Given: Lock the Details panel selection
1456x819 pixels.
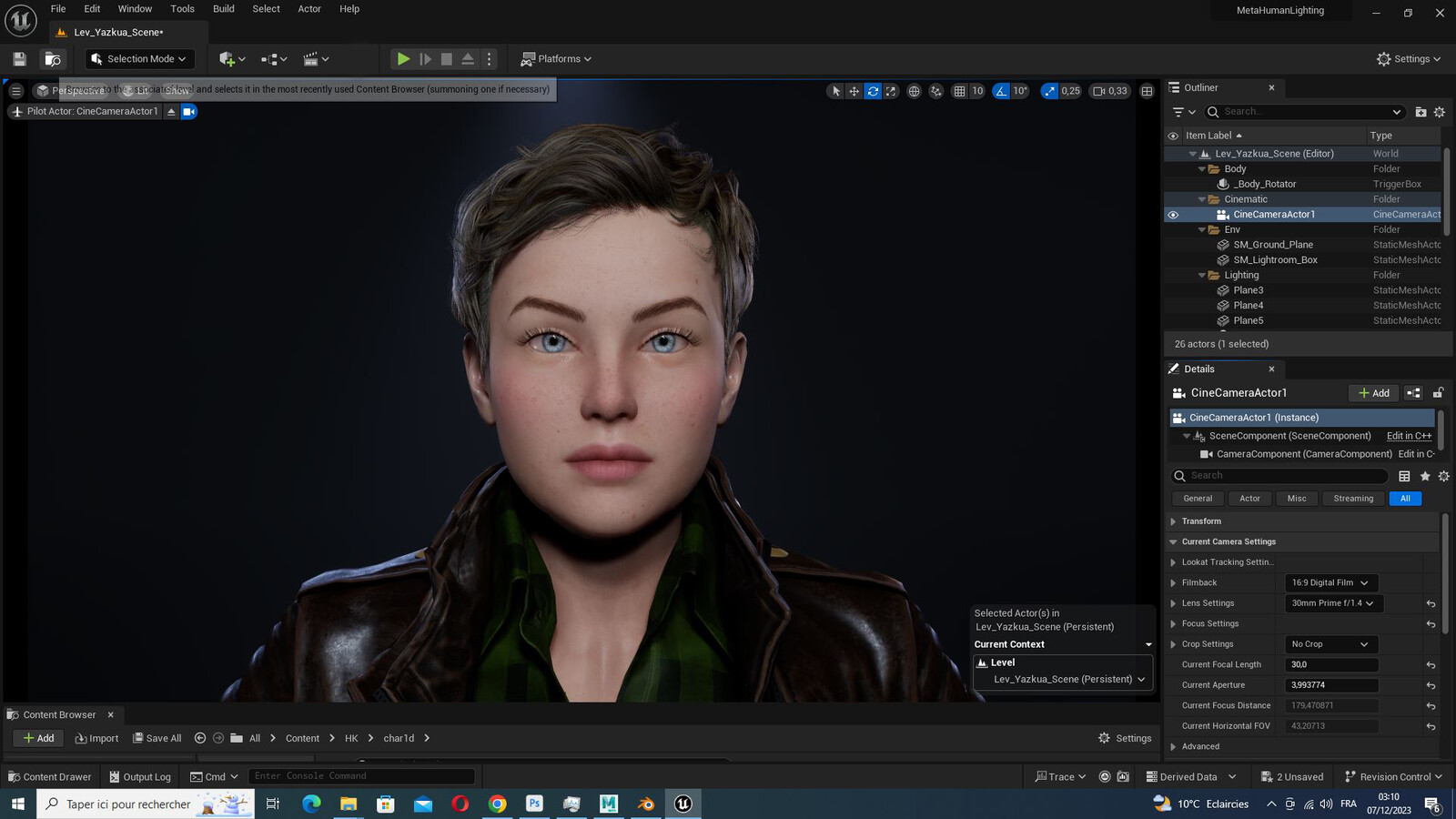Looking at the screenshot, I should pyautogui.click(x=1439, y=393).
